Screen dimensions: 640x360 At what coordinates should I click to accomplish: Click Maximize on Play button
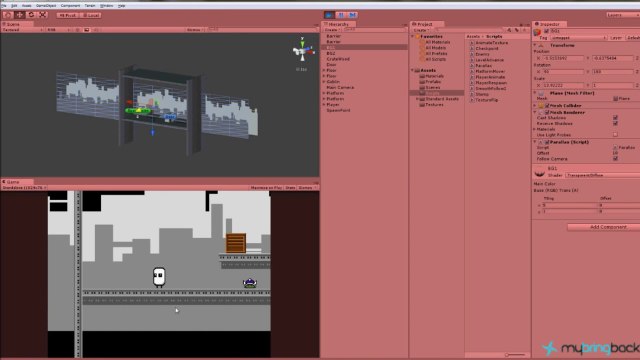click(266, 188)
